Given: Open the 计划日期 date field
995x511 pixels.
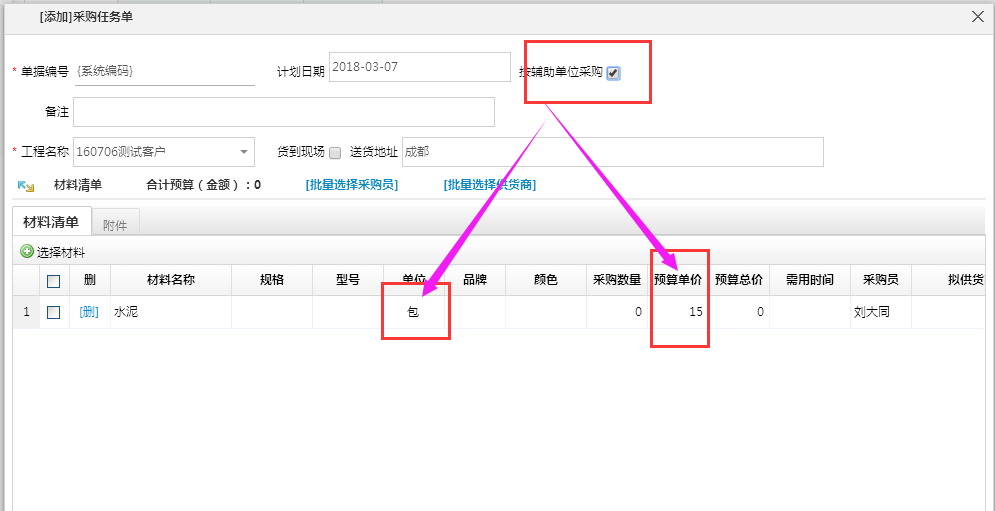Looking at the screenshot, I should coord(419,68).
